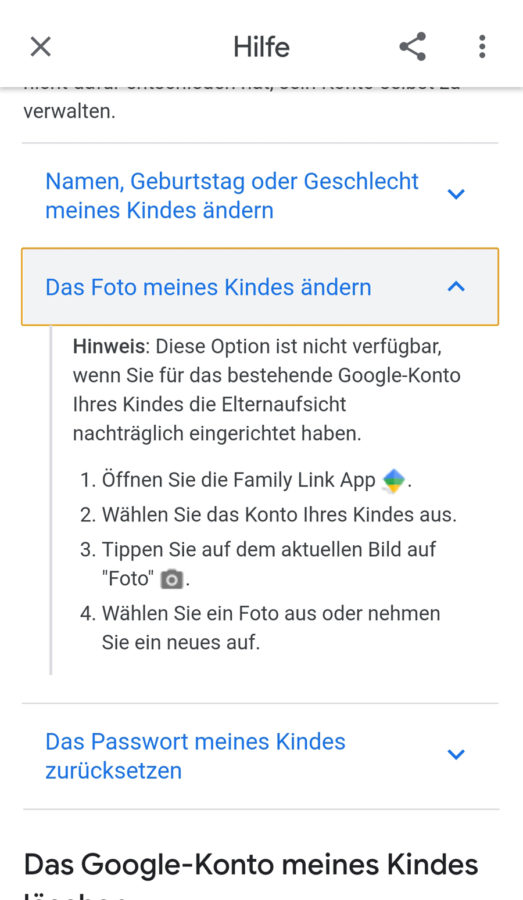Screen dimensions: 523x900
Task: Click the word "verwalten." below the header
Action: (x=69, y=111)
